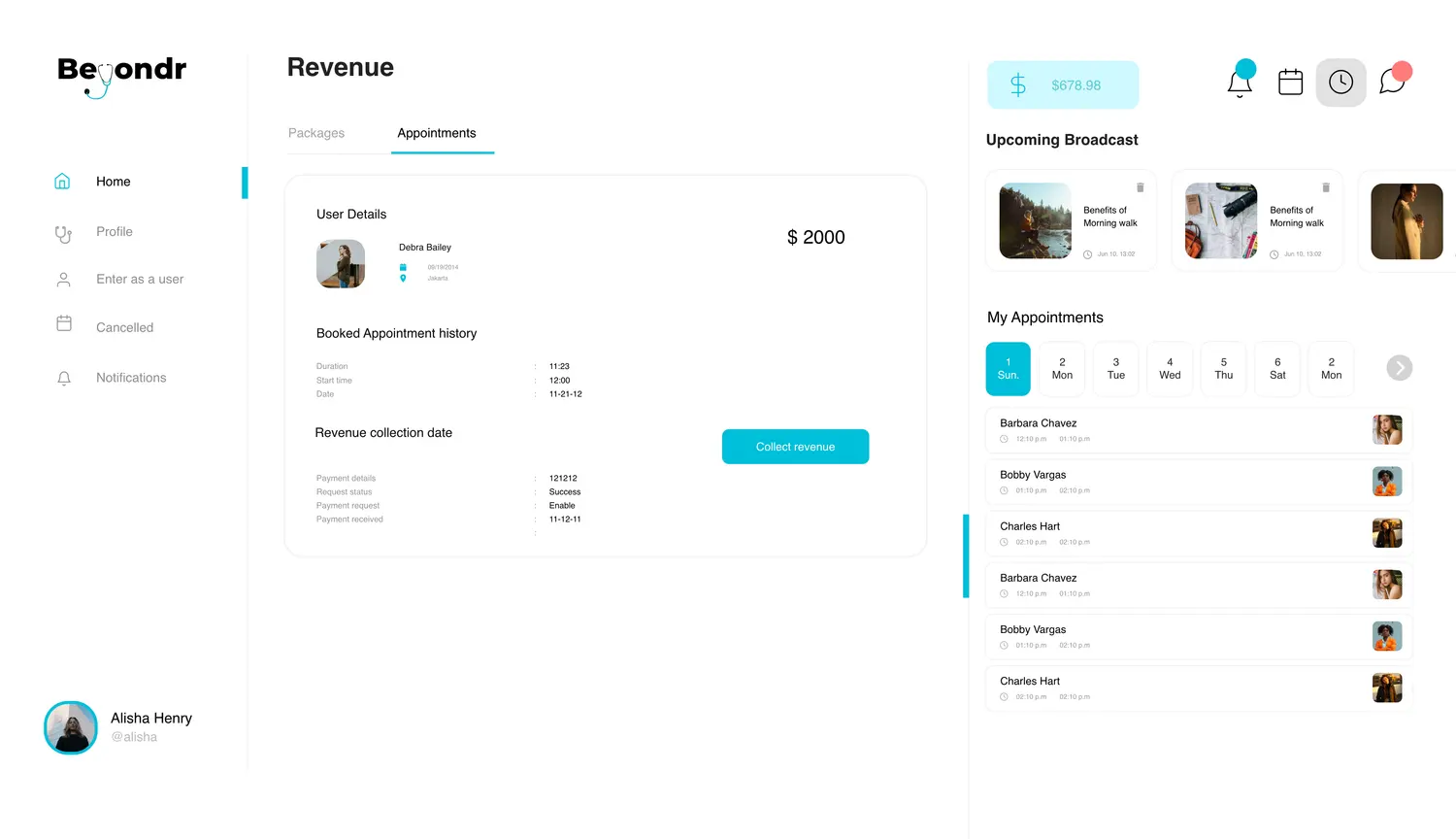Click the "11-12-11" payment received value
This screenshot has height=839, width=1456.
click(565, 520)
